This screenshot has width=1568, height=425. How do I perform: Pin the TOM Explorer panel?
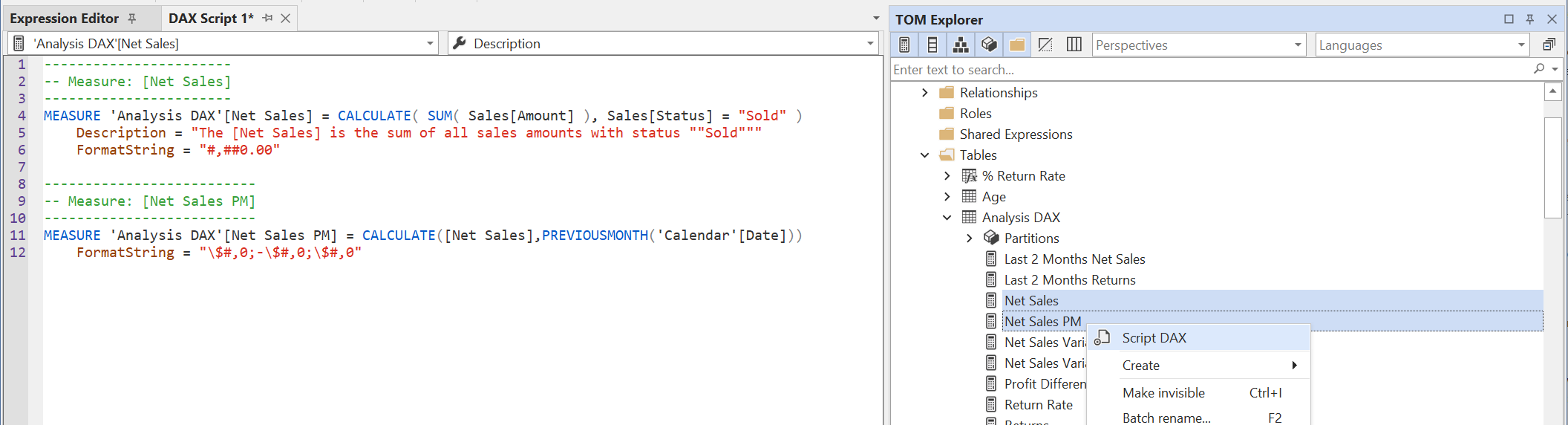tap(1530, 19)
